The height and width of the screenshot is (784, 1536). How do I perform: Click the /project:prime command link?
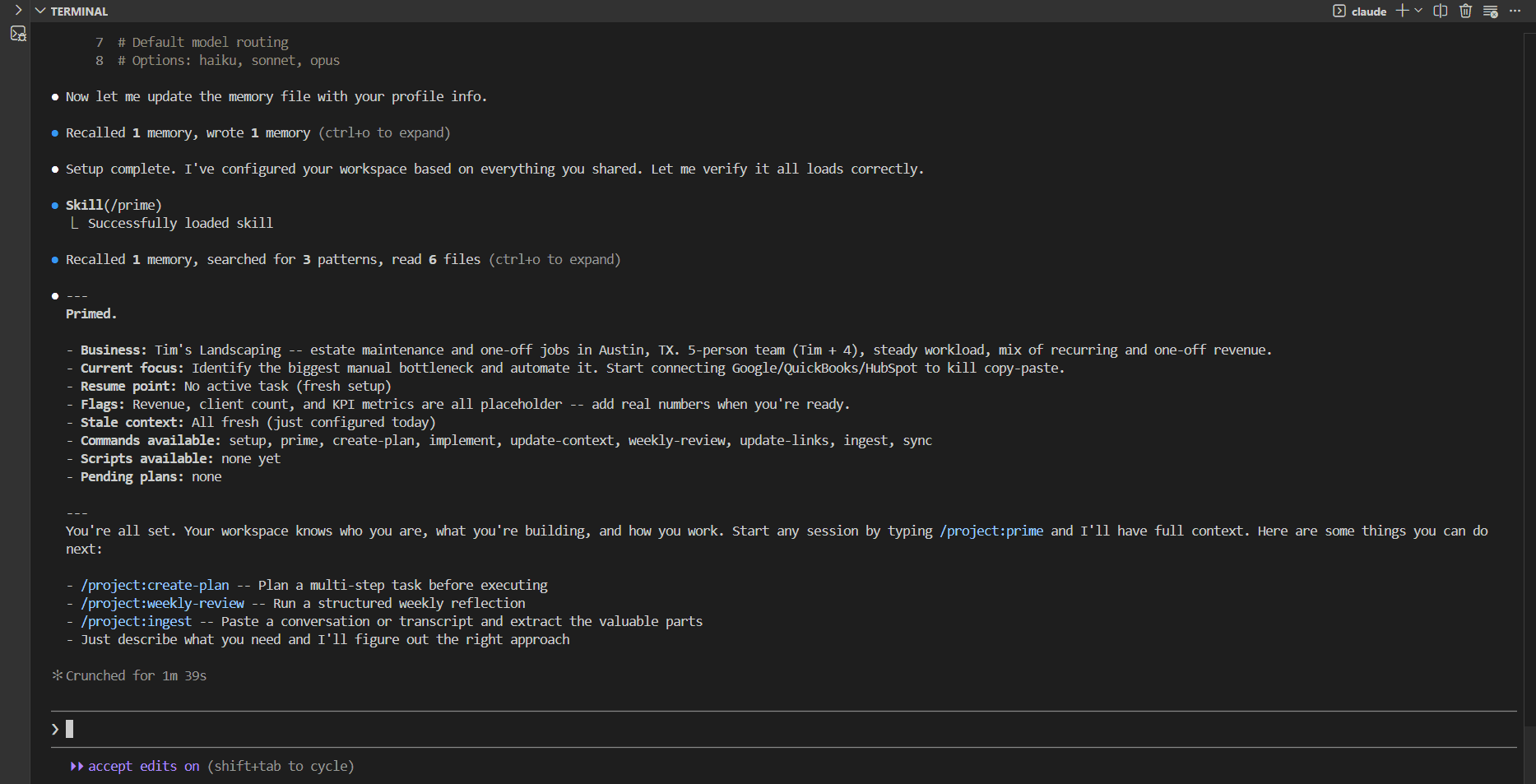click(x=991, y=531)
